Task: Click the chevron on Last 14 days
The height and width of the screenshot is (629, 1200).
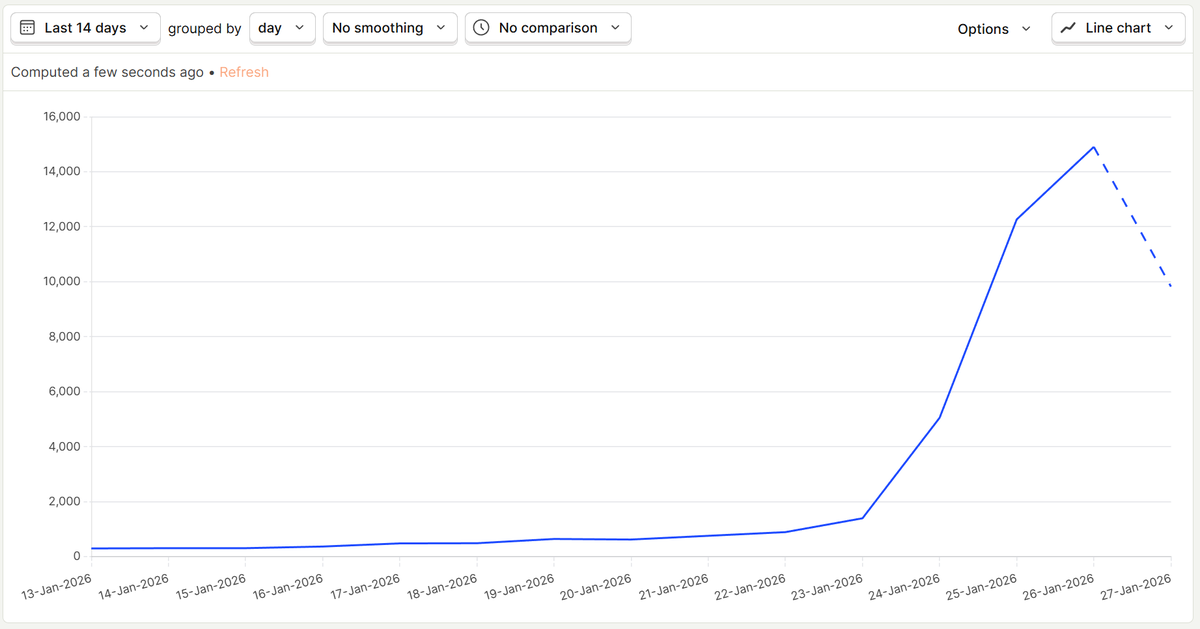Action: tap(144, 28)
